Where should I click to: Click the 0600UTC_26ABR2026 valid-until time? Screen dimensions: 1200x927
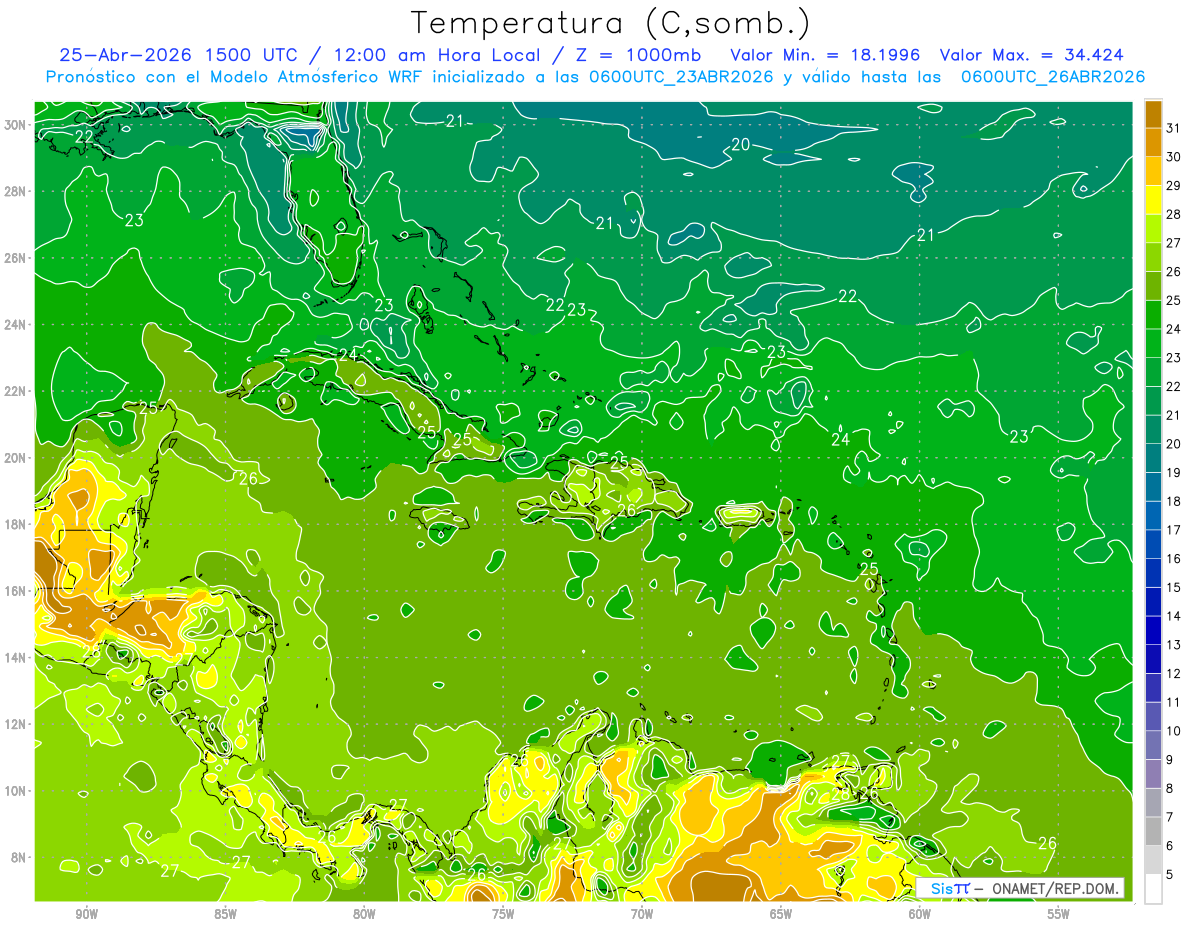click(1053, 77)
